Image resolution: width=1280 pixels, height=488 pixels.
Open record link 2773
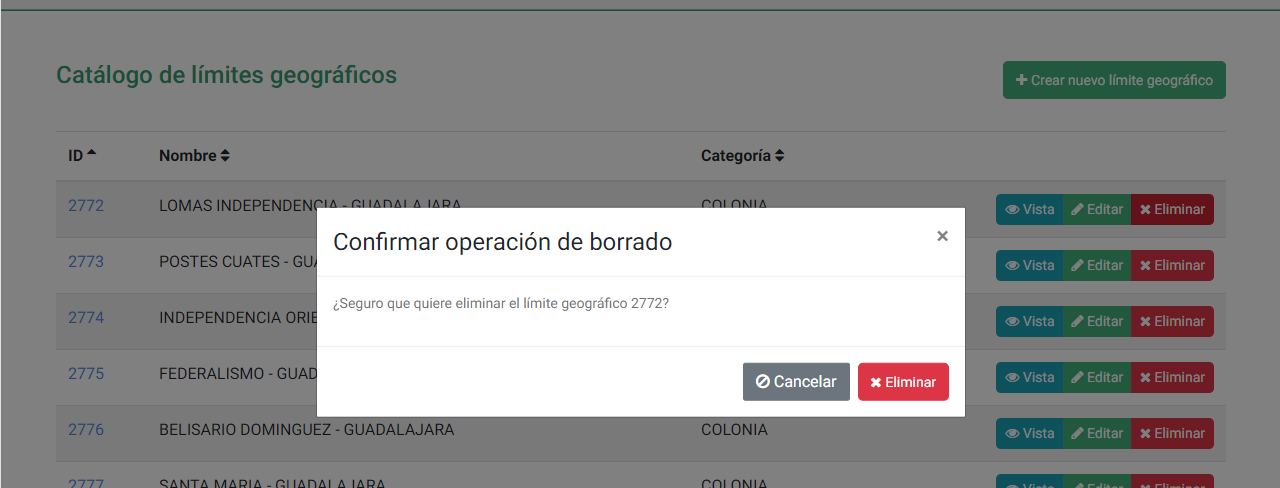pos(86,262)
